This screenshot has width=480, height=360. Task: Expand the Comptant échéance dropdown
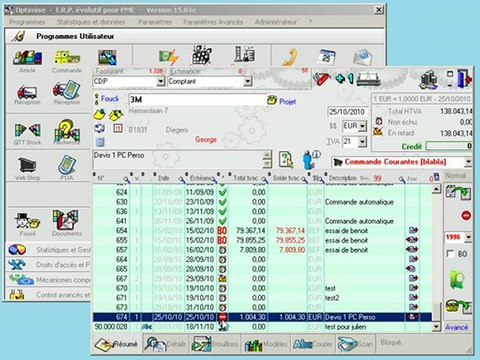click(x=247, y=81)
